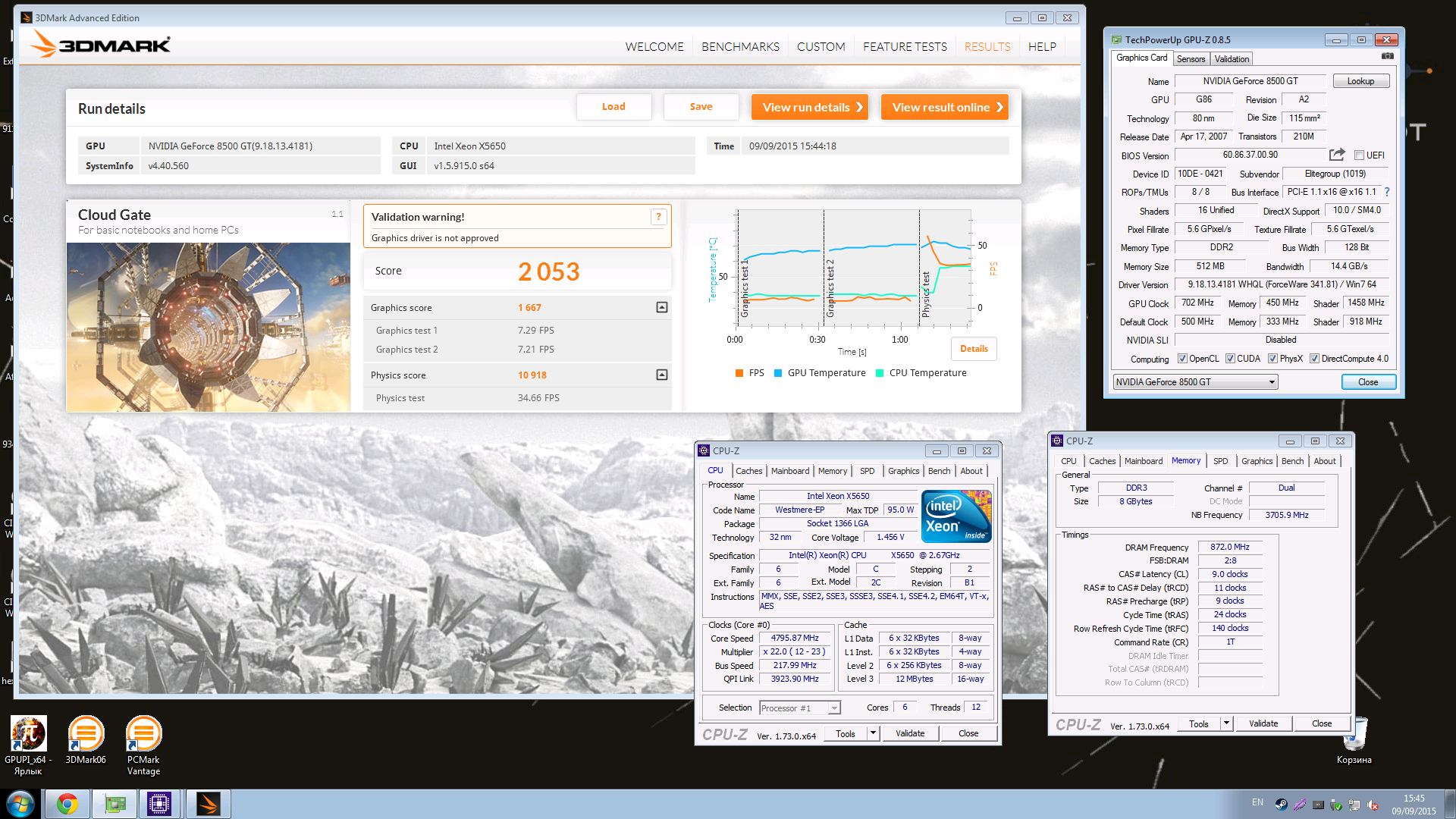This screenshot has width=1456, height=819.
Task: Click the volume tray icon
Action: pyautogui.click(x=1373, y=805)
